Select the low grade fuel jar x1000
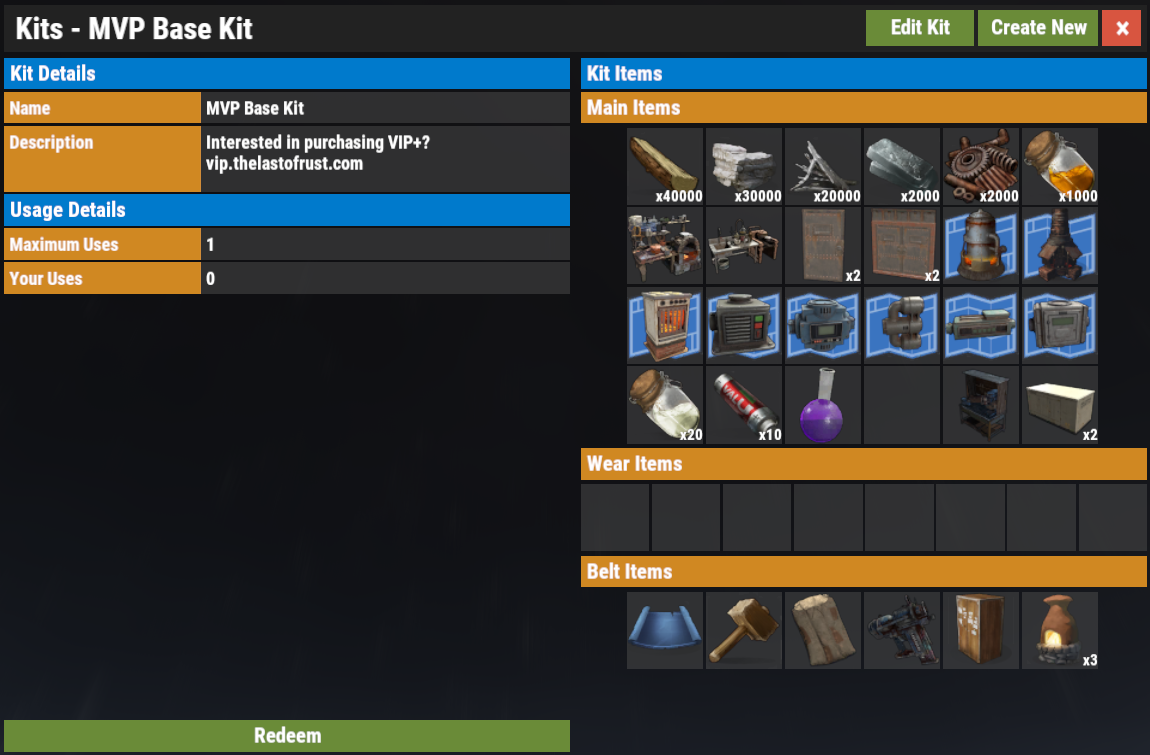This screenshot has width=1150, height=755. tap(1060, 167)
